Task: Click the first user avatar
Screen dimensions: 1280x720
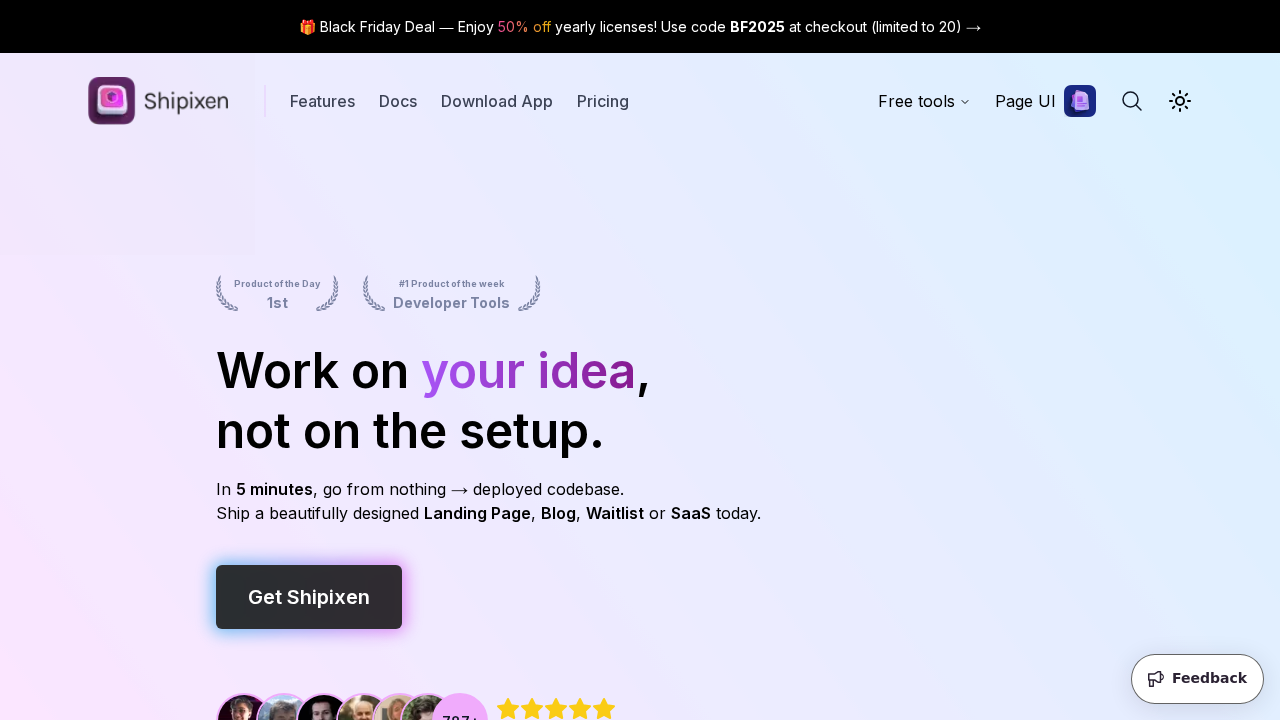Action: 240,712
